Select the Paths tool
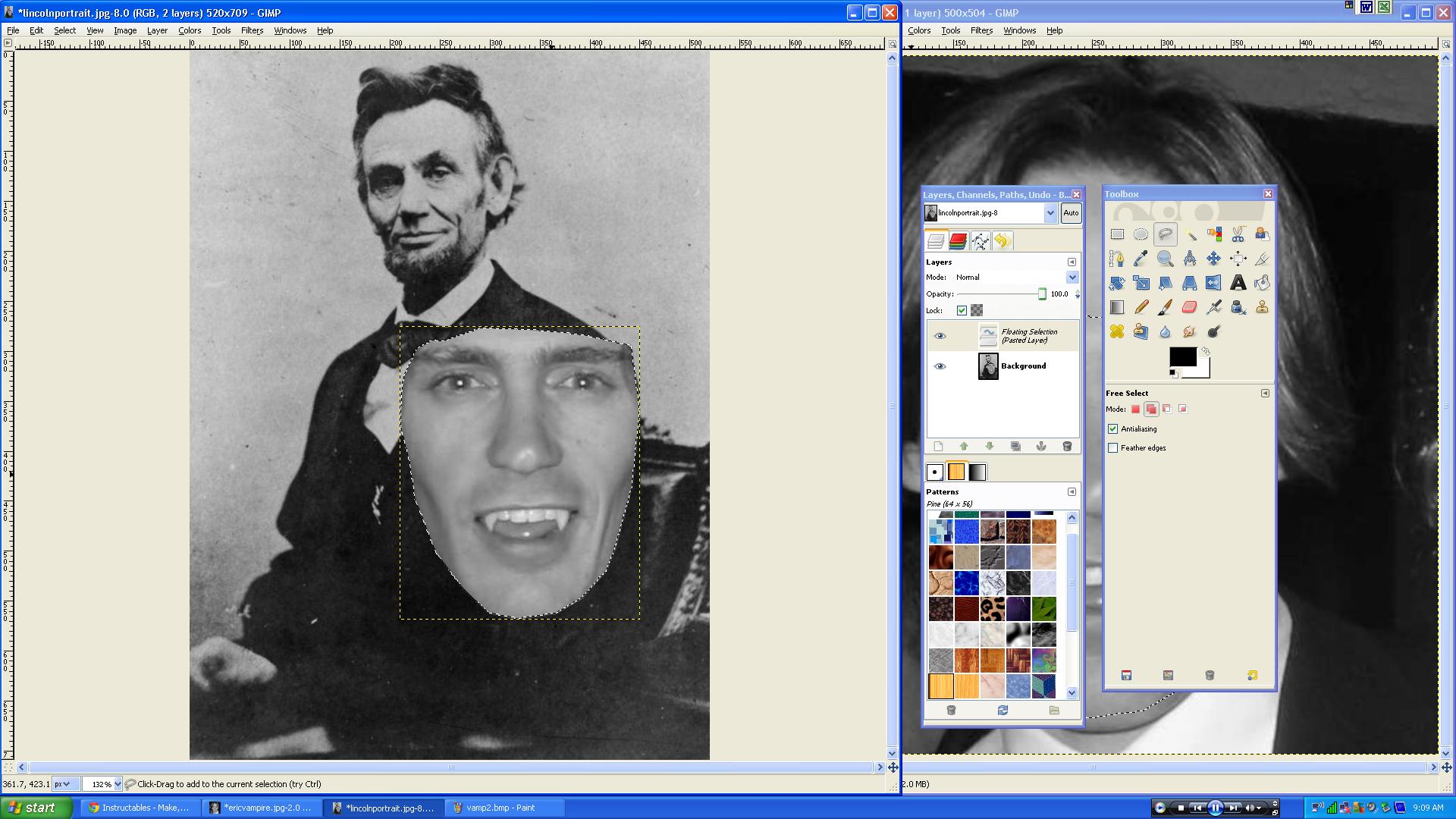 point(1117,259)
